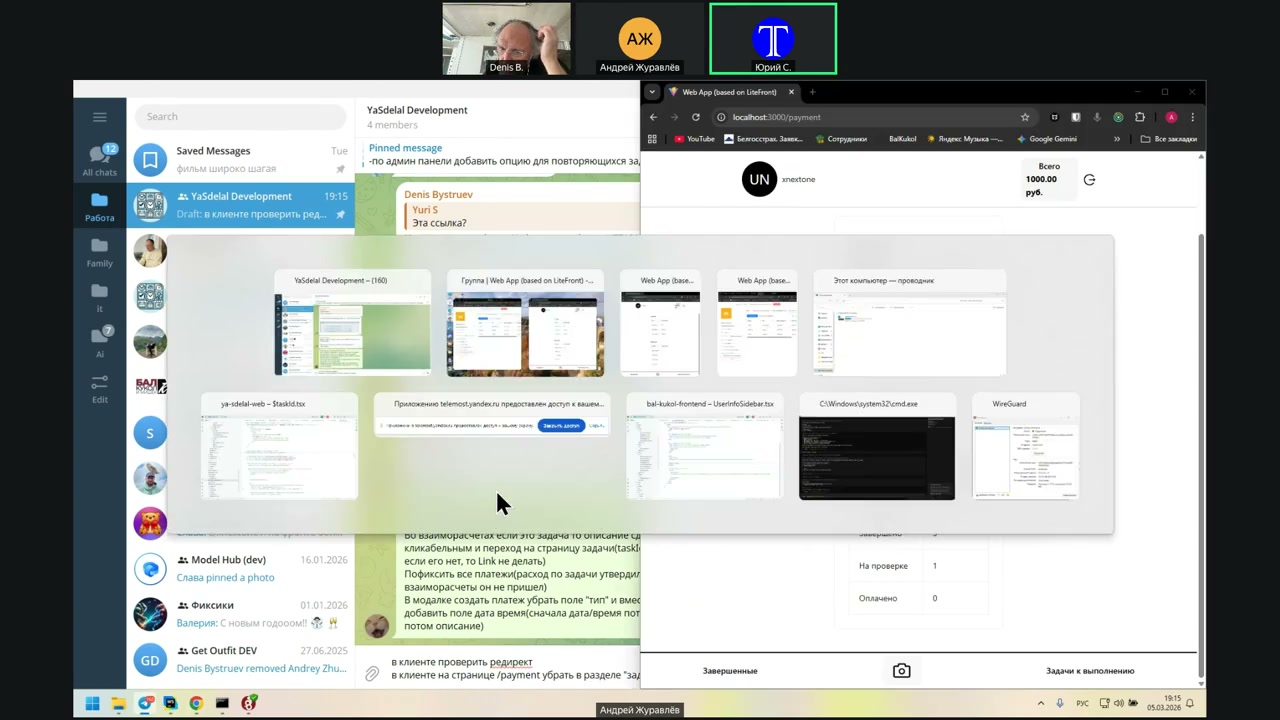Open the YouTube bookmark
Image resolution: width=1280 pixels, height=720 pixels.
tap(694, 139)
